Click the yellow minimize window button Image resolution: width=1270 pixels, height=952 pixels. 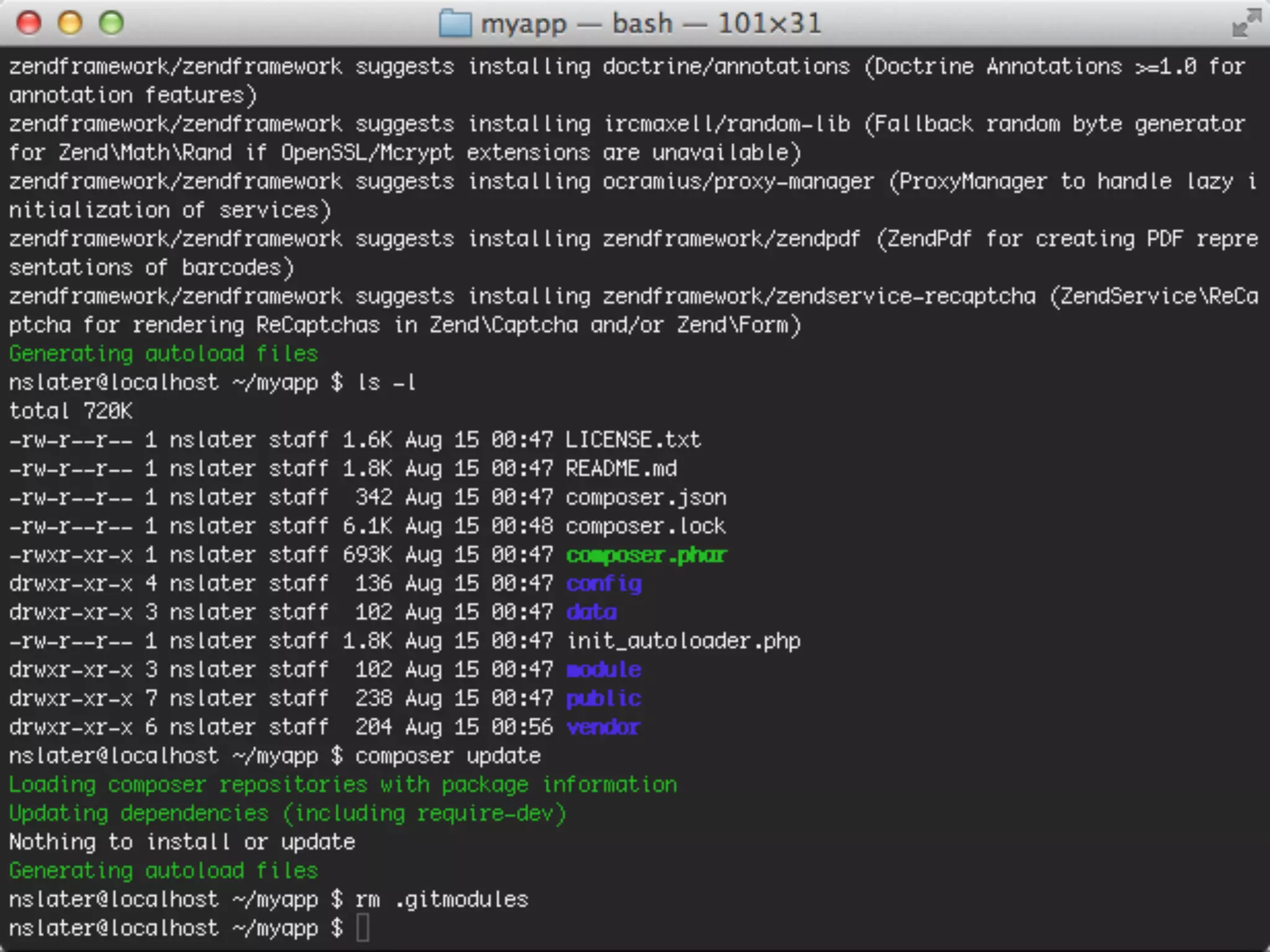click(70, 24)
